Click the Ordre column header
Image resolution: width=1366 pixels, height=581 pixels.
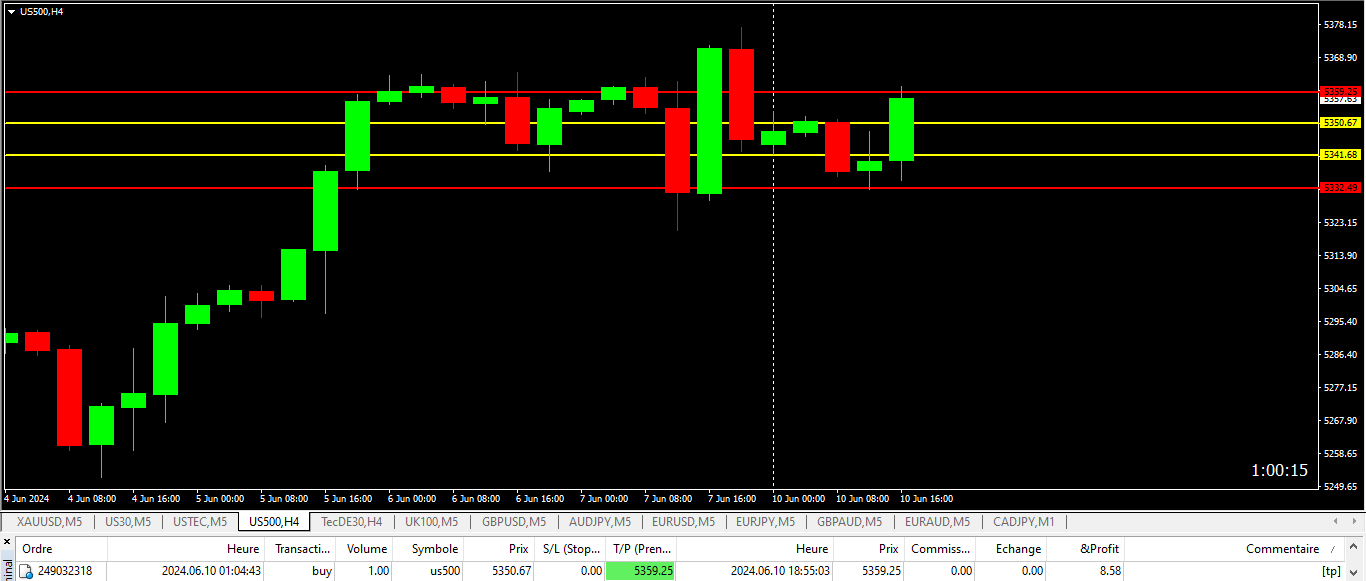(x=38, y=549)
